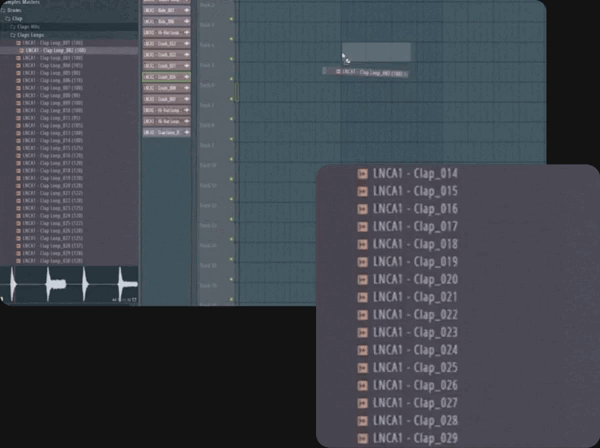Select Clap Loop_026 in the browser

[x=52, y=231]
